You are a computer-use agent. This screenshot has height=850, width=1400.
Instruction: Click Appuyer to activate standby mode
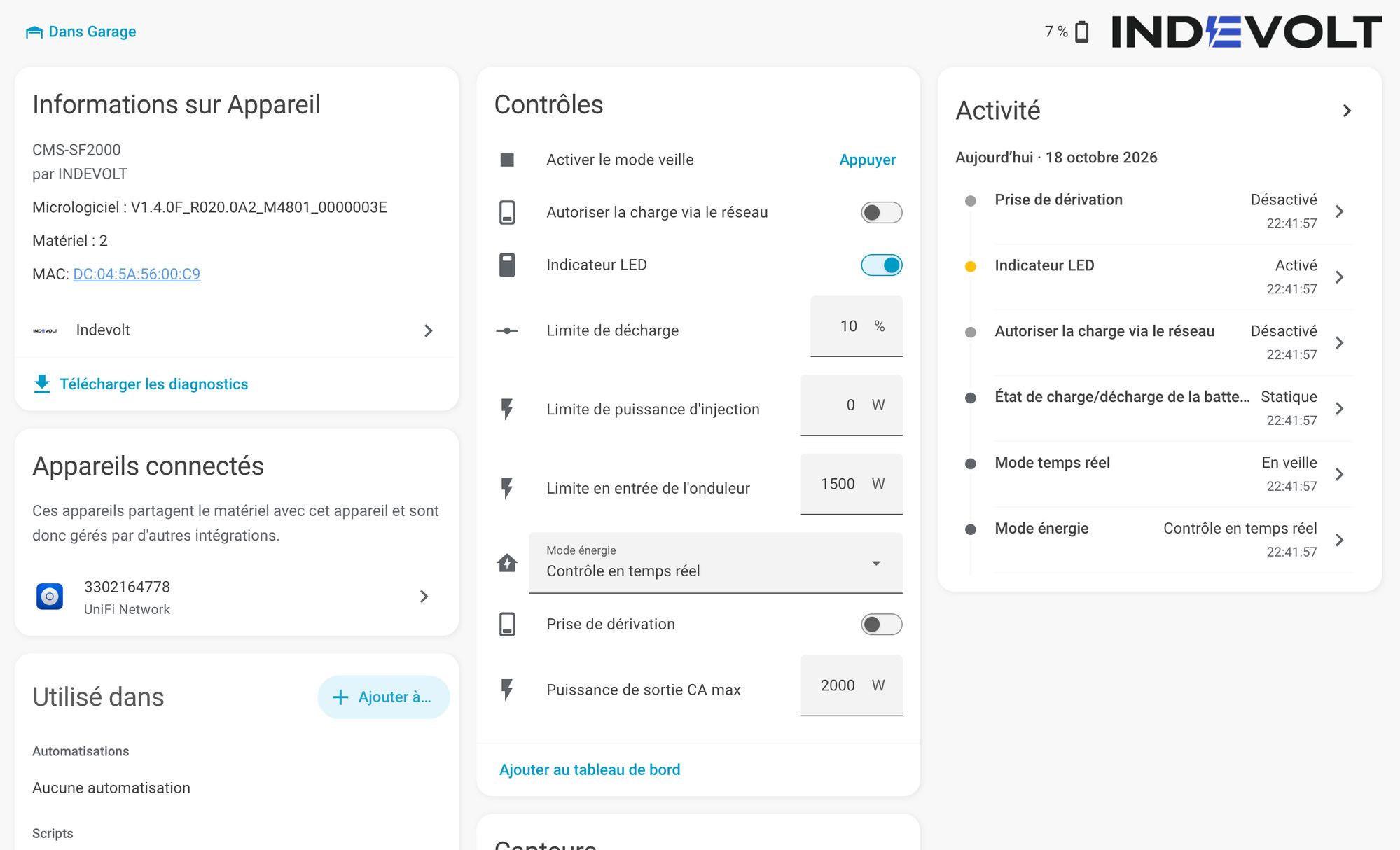pos(867,160)
